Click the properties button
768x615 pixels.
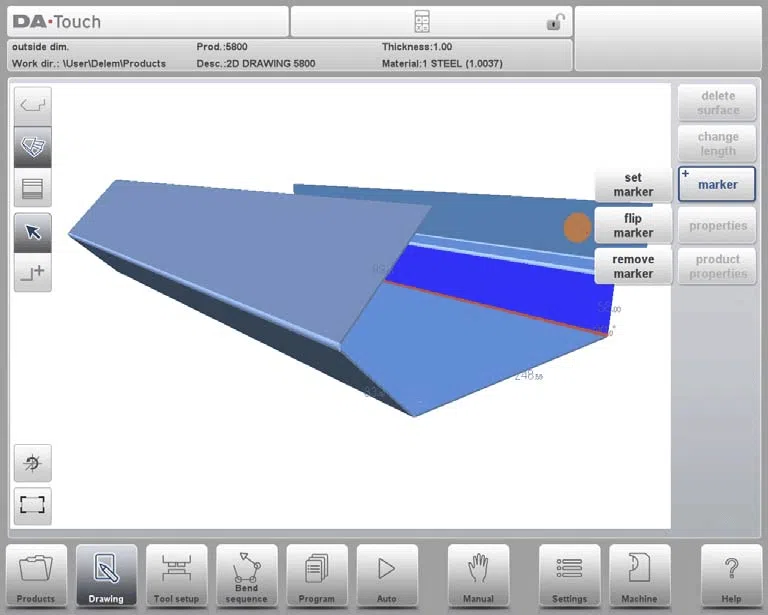[x=718, y=226]
